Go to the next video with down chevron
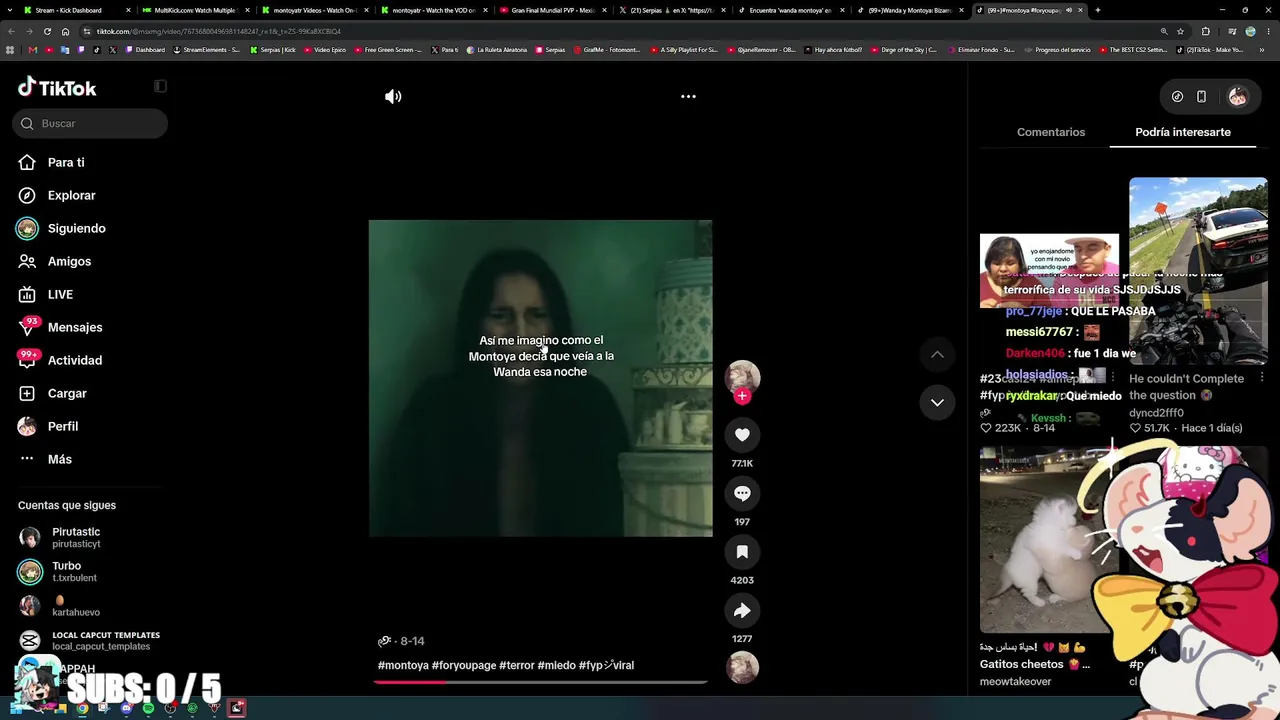The width and height of the screenshot is (1280, 720). tap(937, 402)
